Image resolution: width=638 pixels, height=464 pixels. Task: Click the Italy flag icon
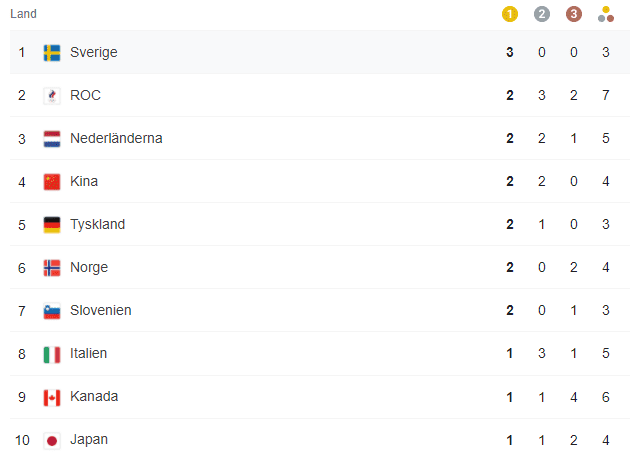[x=52, y=355]
